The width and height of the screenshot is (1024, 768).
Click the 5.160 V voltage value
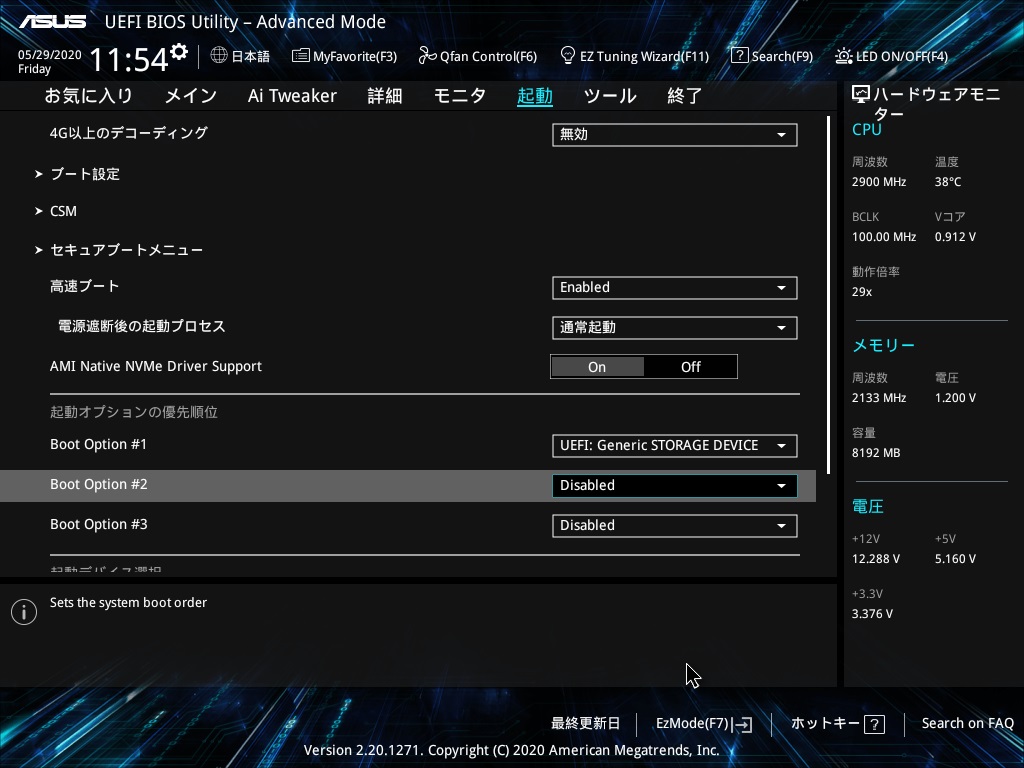point(955,559)
